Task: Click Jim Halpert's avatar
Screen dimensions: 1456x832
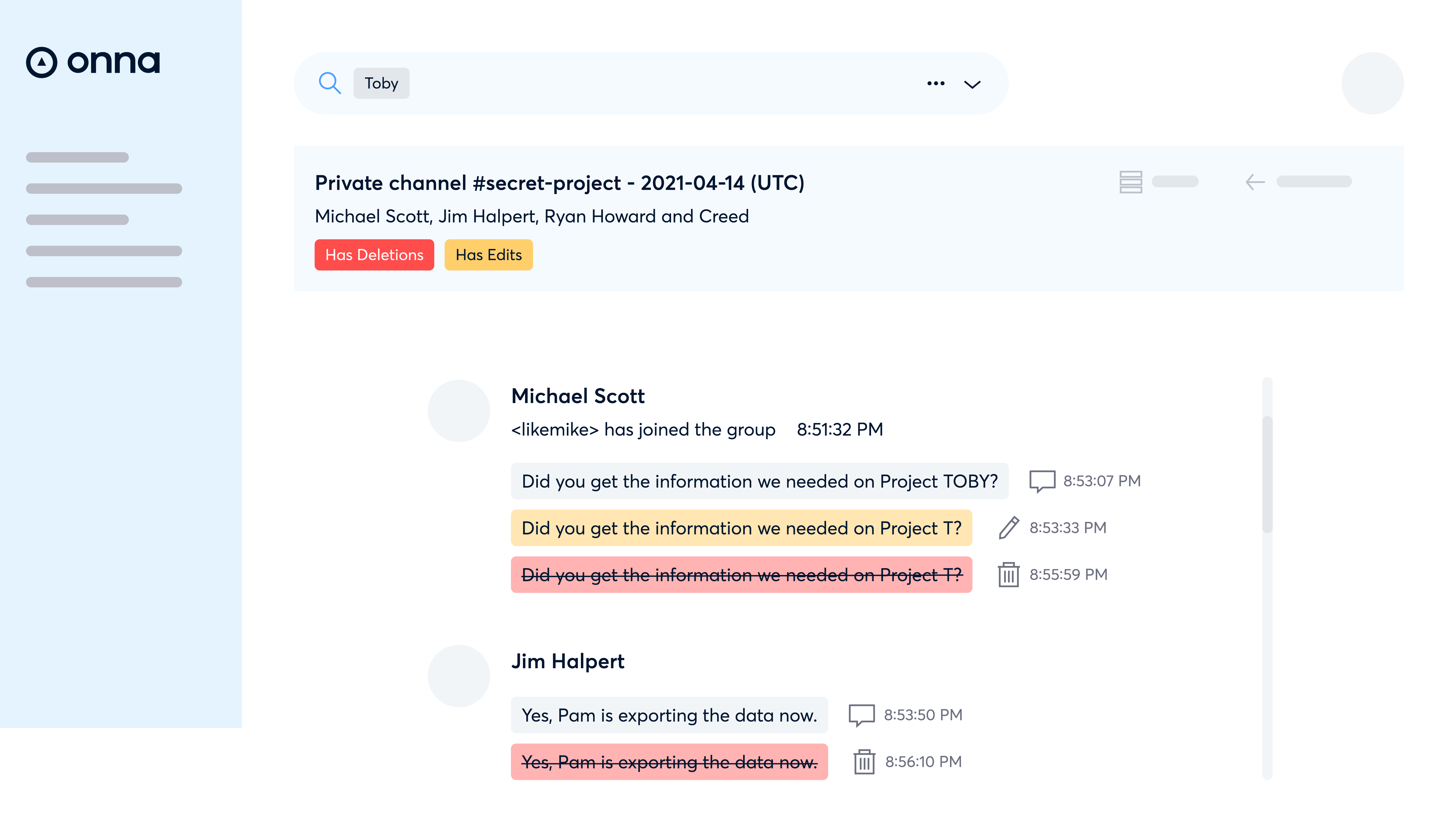Action: pos(459,676)
